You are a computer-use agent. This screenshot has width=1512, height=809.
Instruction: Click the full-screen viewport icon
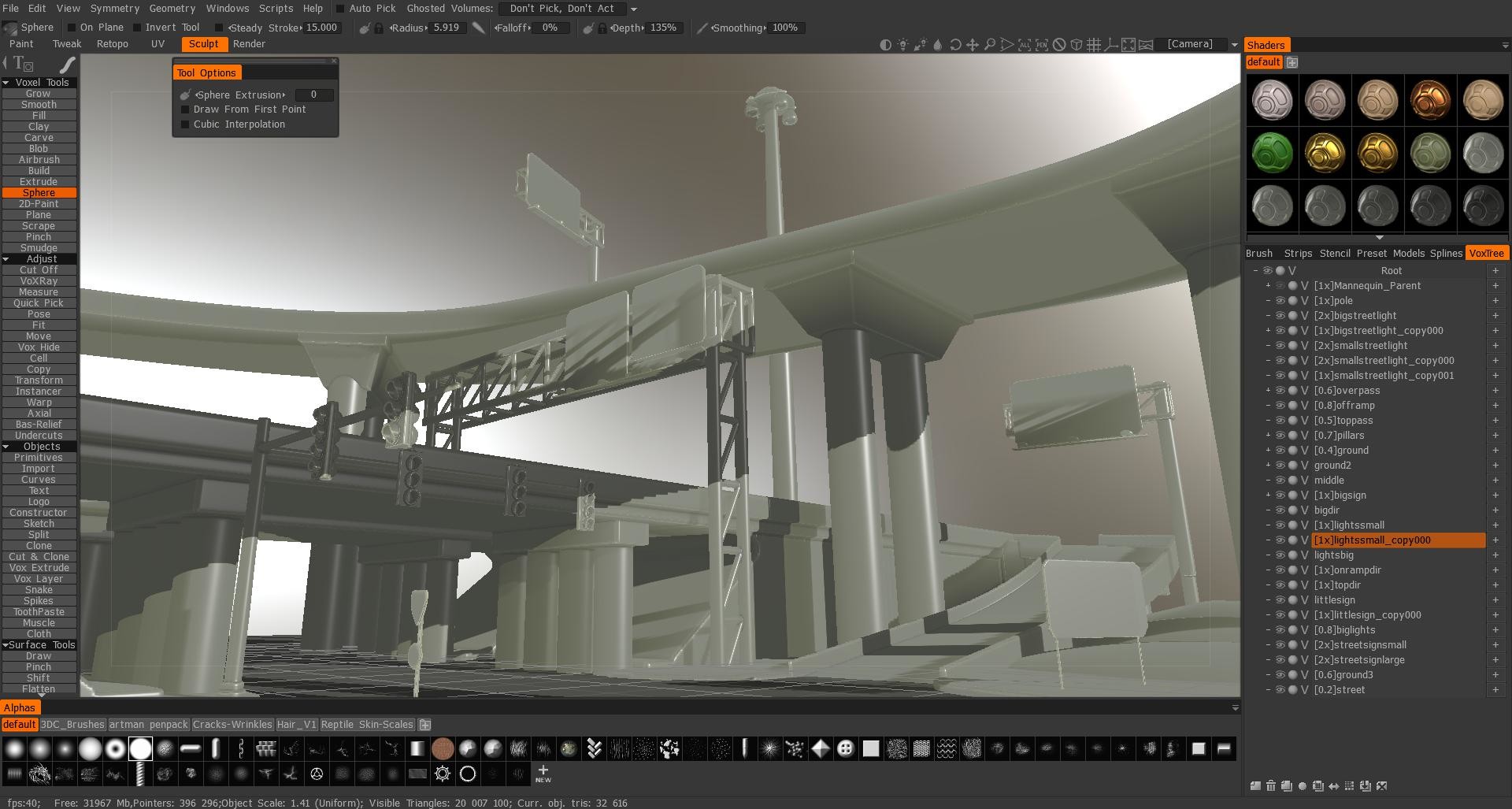click(1128, 45)
